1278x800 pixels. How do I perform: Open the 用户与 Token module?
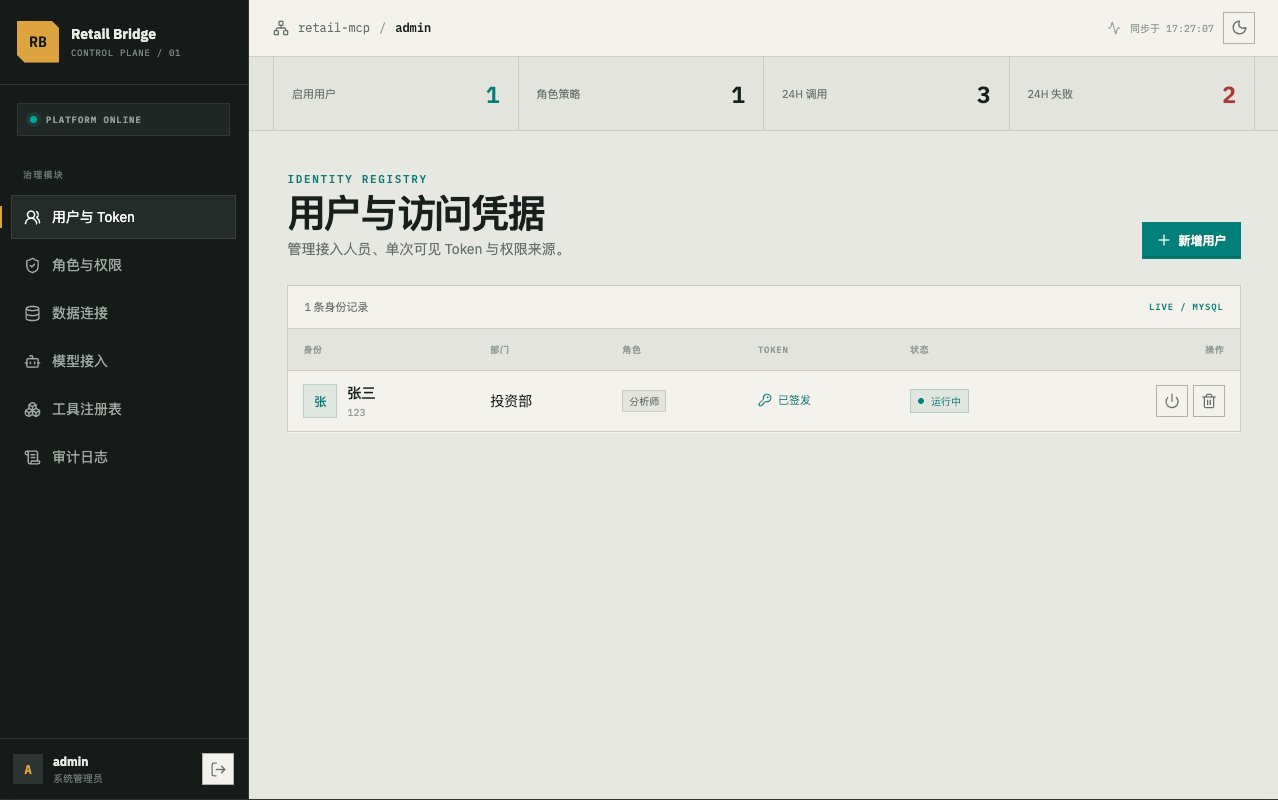point(123,217)
